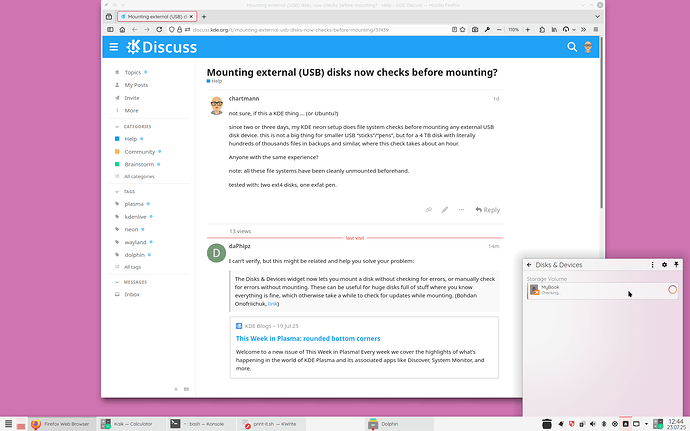
Task: Open the Discuss hamburger sidebar menu
Action: (x=113, y=47)
